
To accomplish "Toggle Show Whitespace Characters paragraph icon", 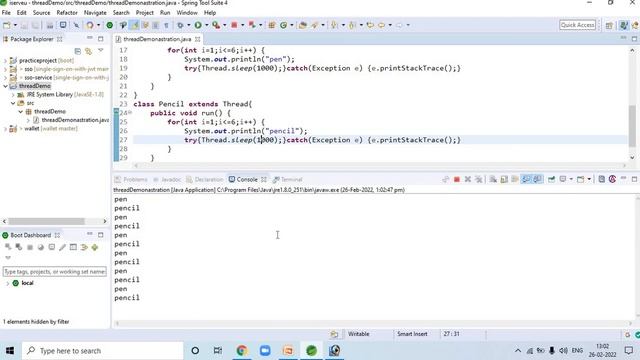I will (x=166, y=25).
